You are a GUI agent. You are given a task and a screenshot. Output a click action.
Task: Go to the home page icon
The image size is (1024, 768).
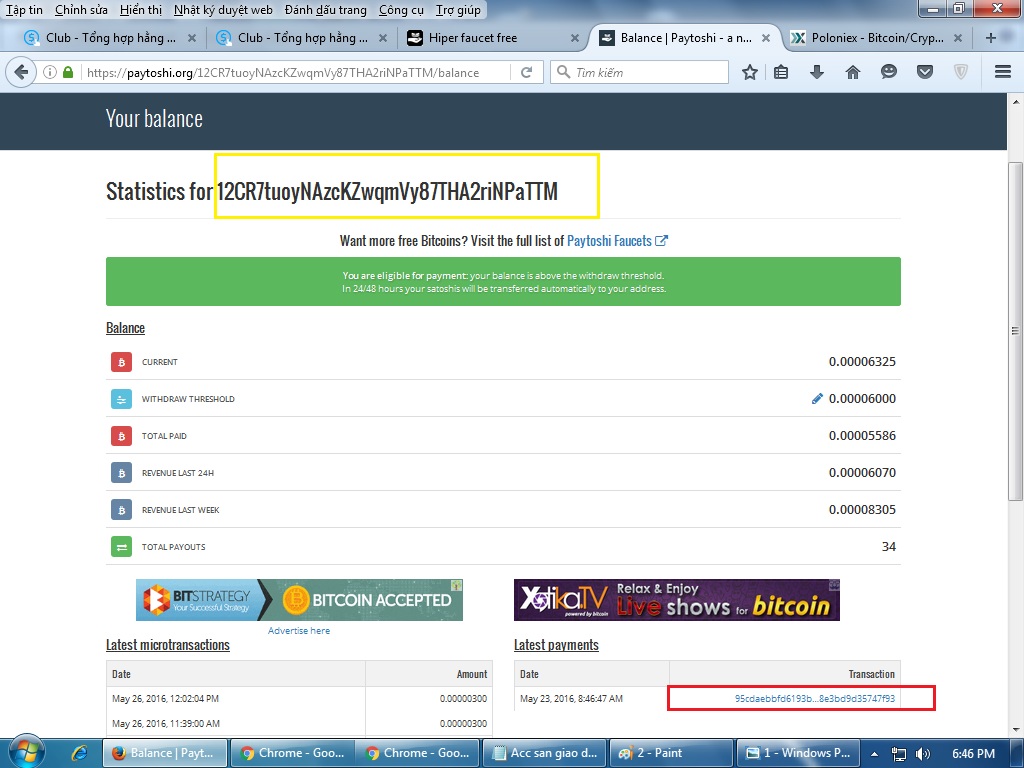(853, 72)
